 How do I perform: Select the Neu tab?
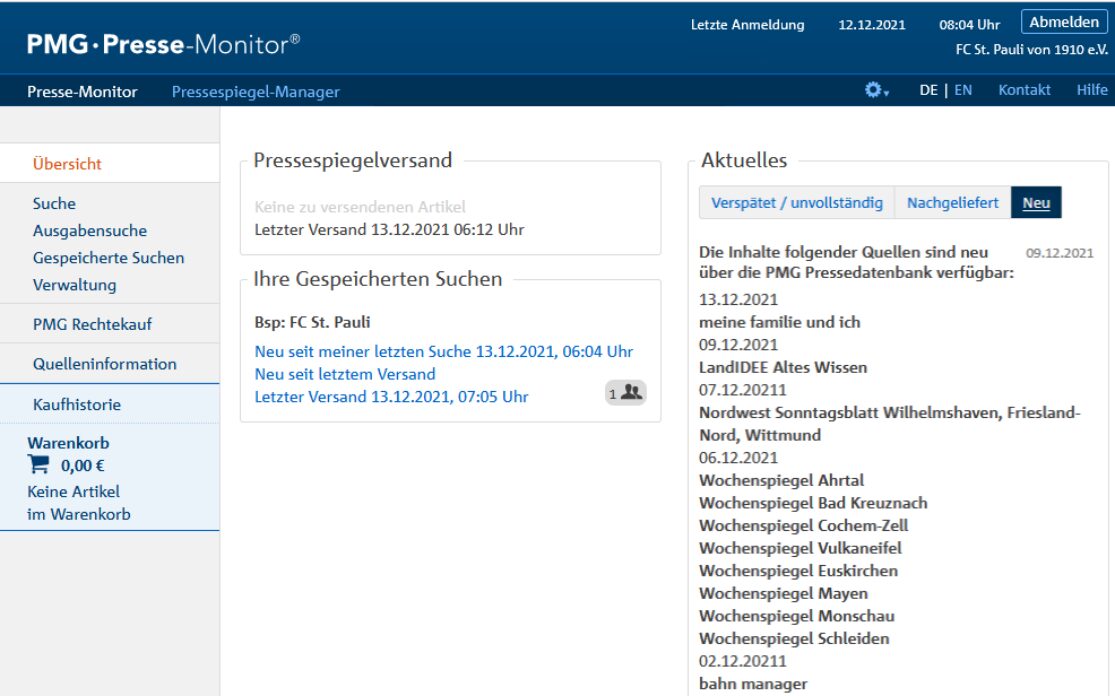pyautogui.click(x=1036, y=203)
